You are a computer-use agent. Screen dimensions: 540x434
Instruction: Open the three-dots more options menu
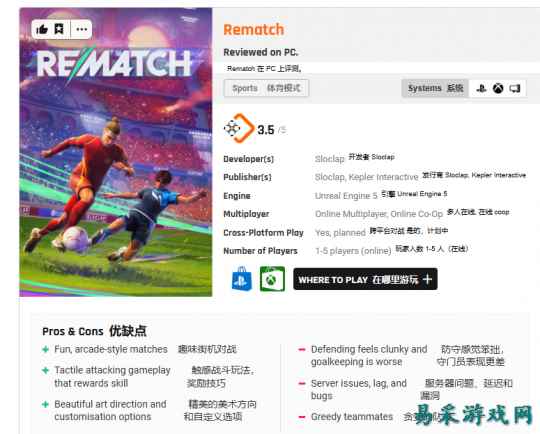[82, 29]
